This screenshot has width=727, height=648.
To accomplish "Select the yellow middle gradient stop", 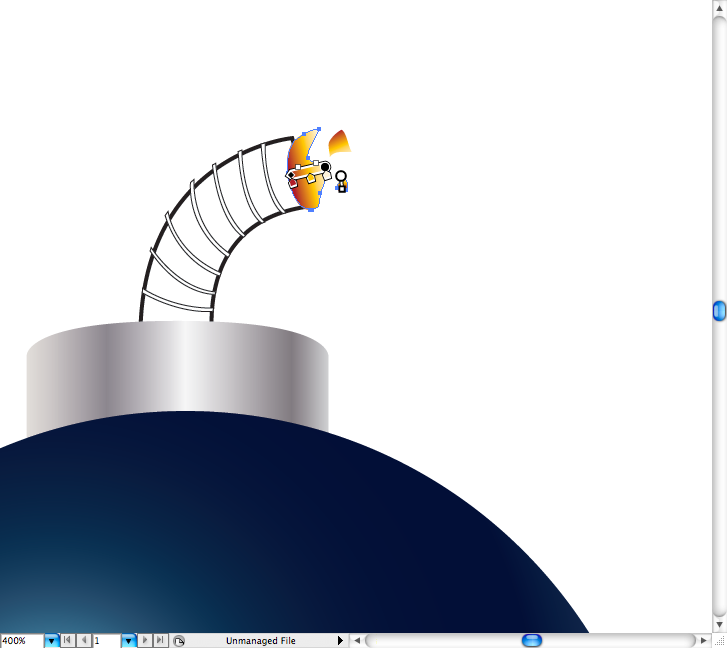I will pos(311,178).
